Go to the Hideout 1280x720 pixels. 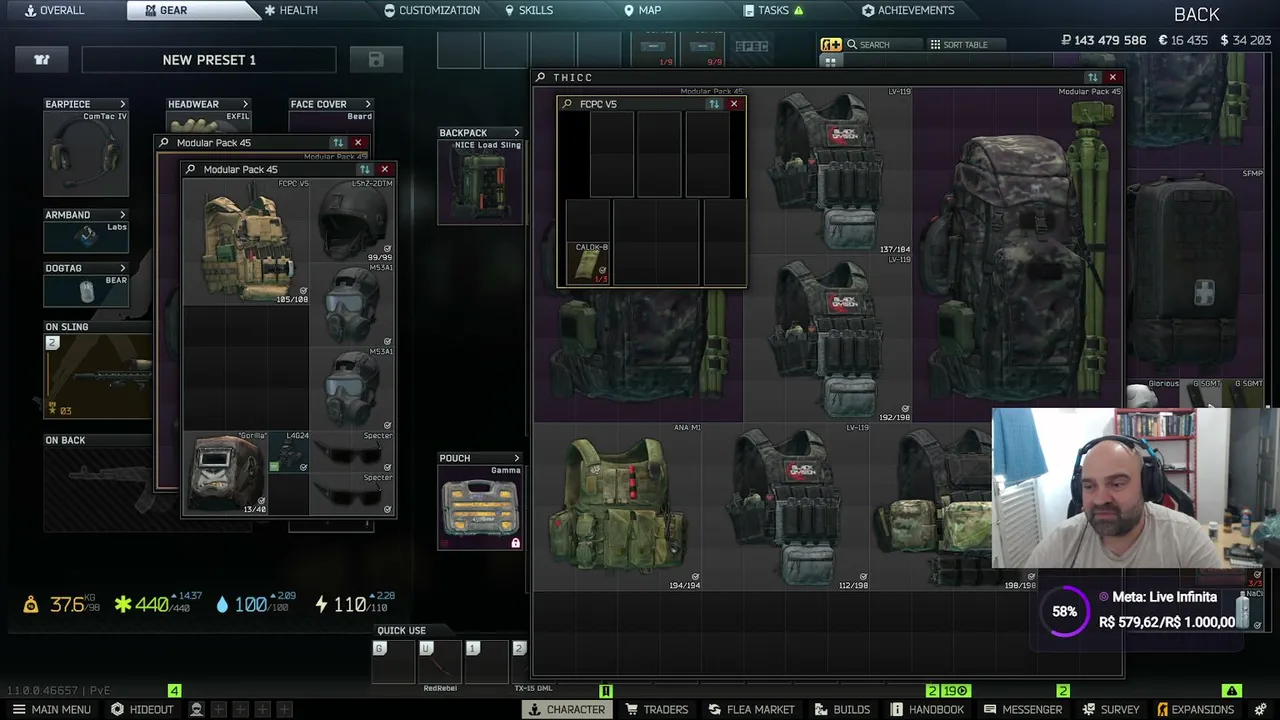142,709
